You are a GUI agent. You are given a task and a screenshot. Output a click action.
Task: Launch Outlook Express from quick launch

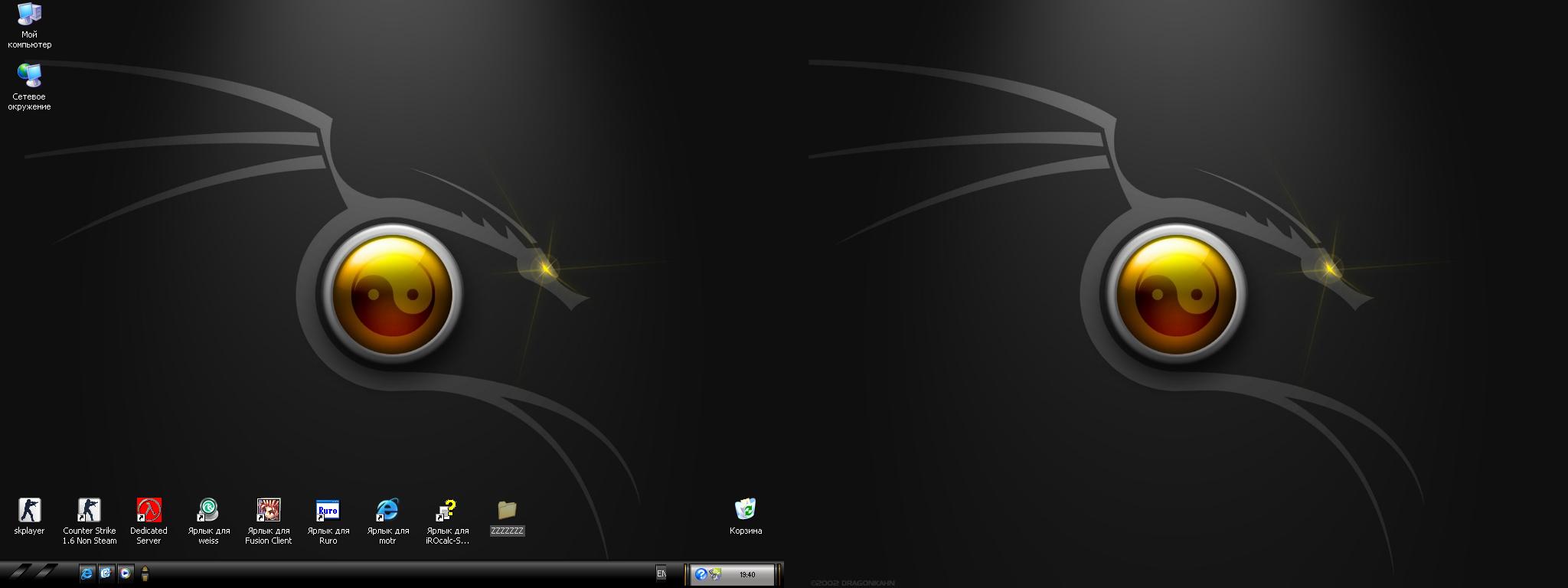106,573
